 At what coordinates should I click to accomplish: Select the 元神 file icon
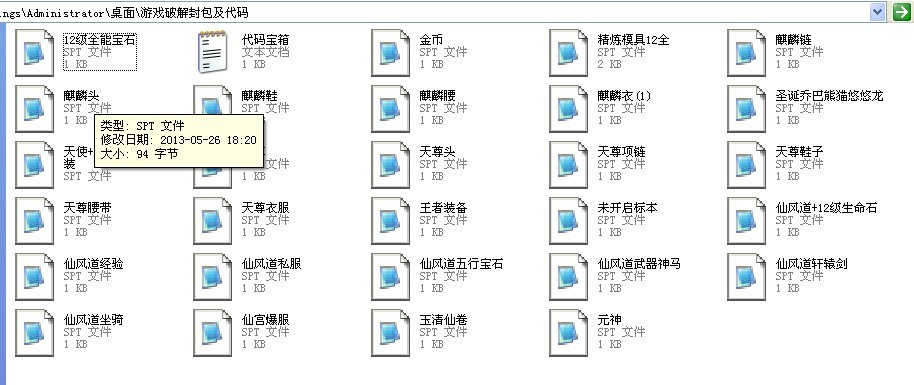[x=568, y=333]
